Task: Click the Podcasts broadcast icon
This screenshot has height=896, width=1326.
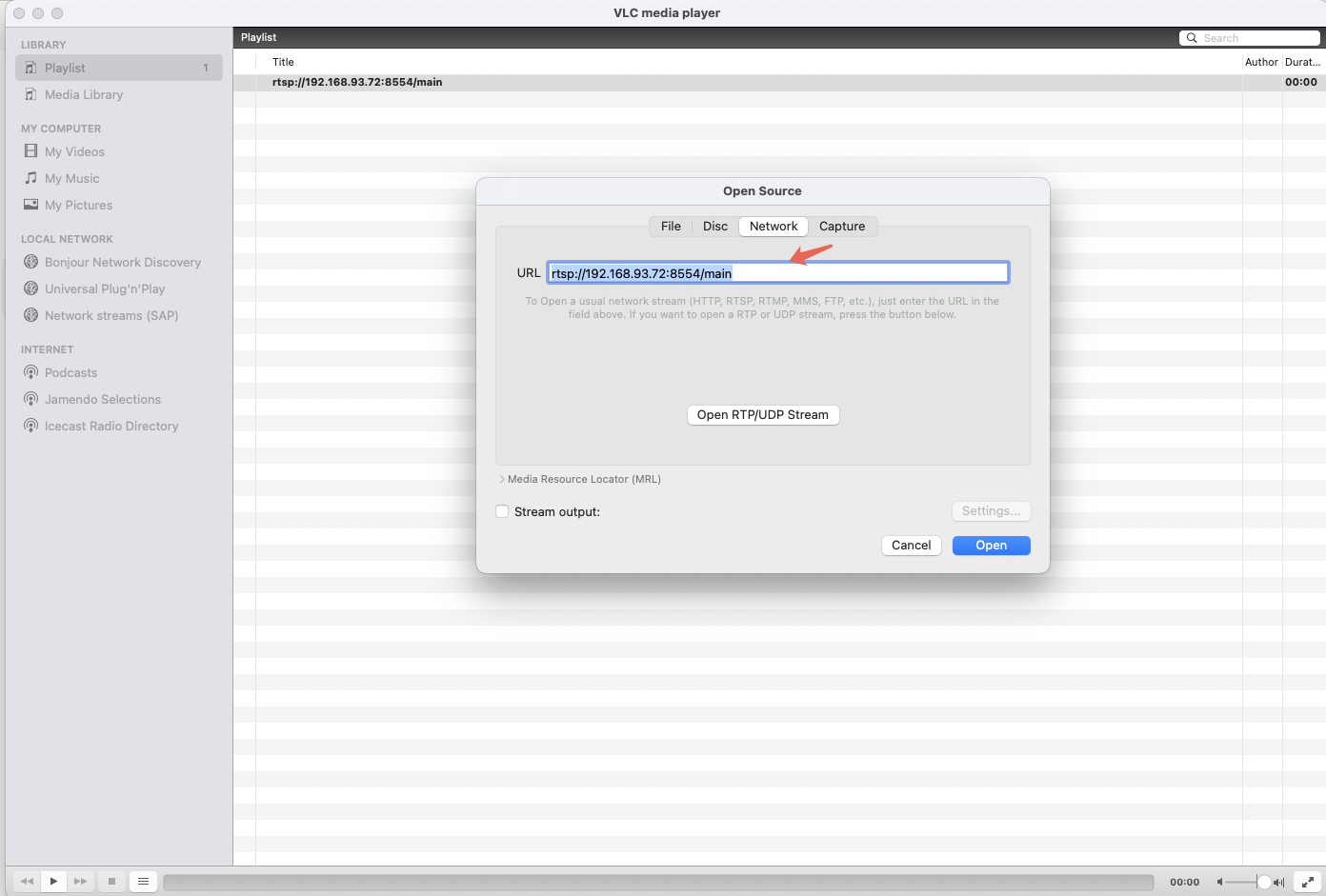Action: 30,372
